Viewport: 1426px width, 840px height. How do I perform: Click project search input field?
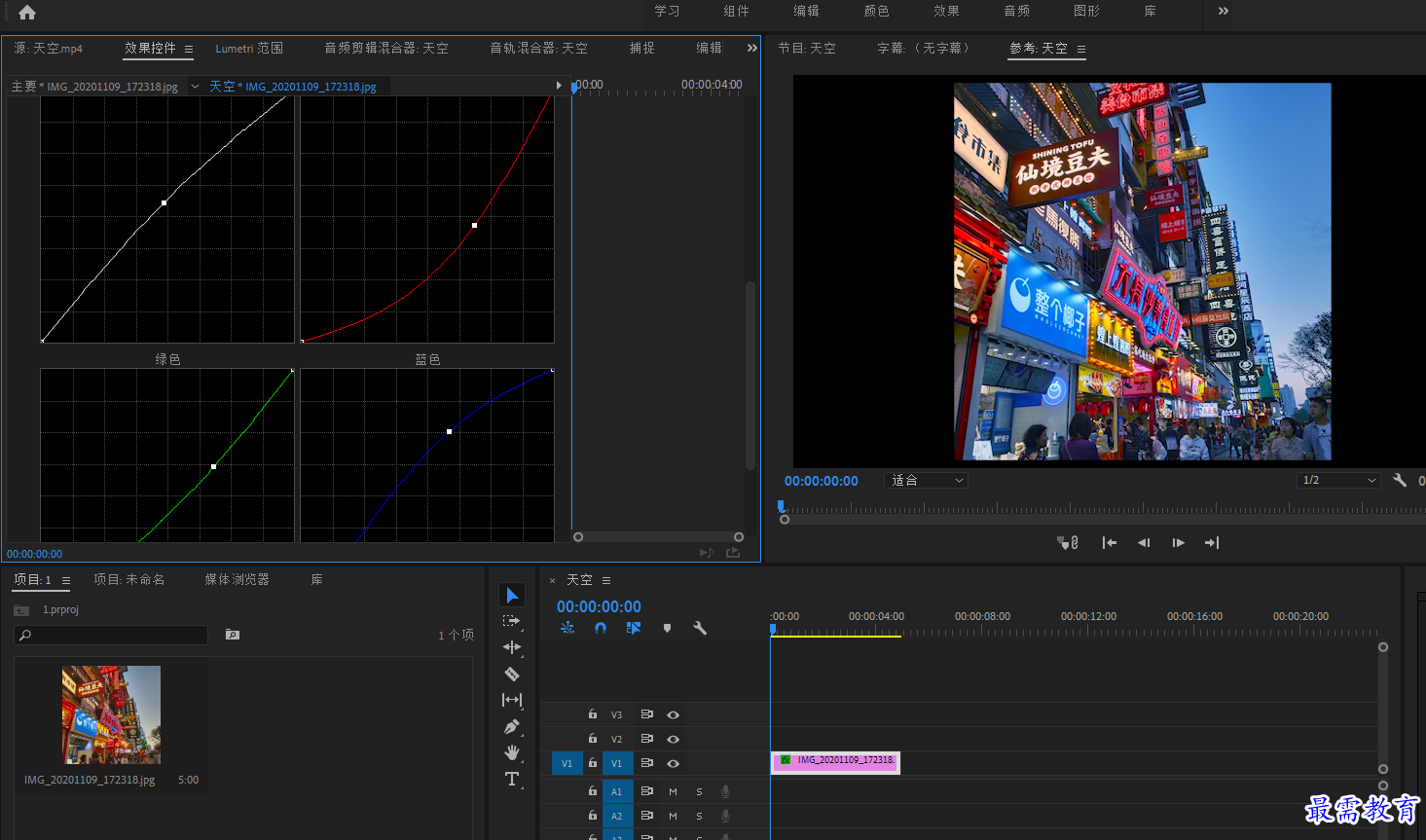coord(111,635)
